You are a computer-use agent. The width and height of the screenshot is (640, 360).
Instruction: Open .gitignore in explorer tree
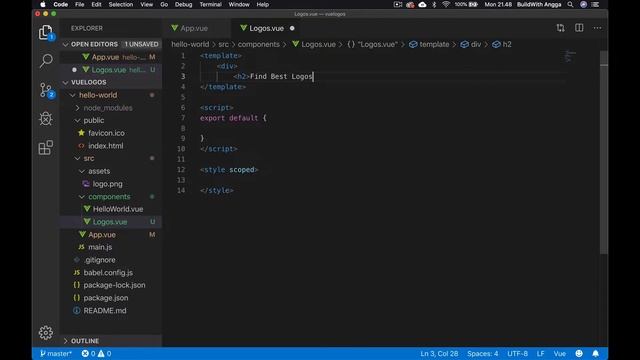100,260
